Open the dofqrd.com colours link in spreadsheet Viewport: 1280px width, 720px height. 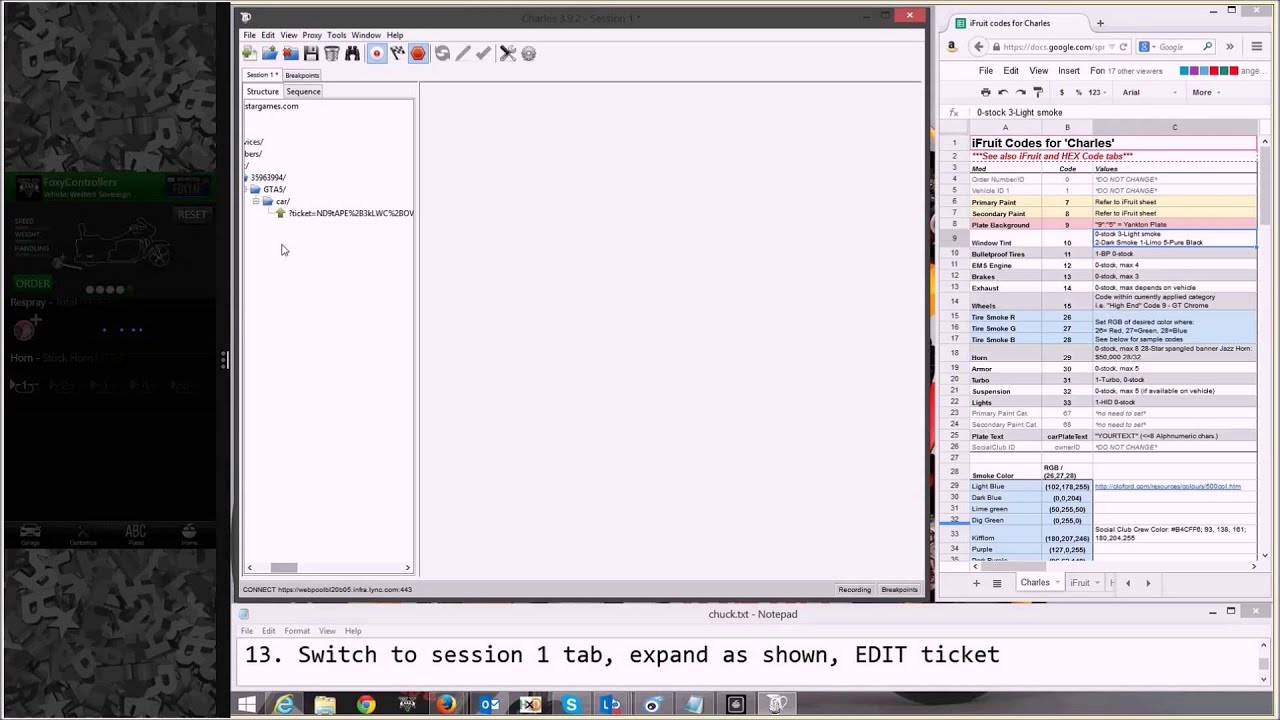pyautogui.click(x=1167, y=487)
